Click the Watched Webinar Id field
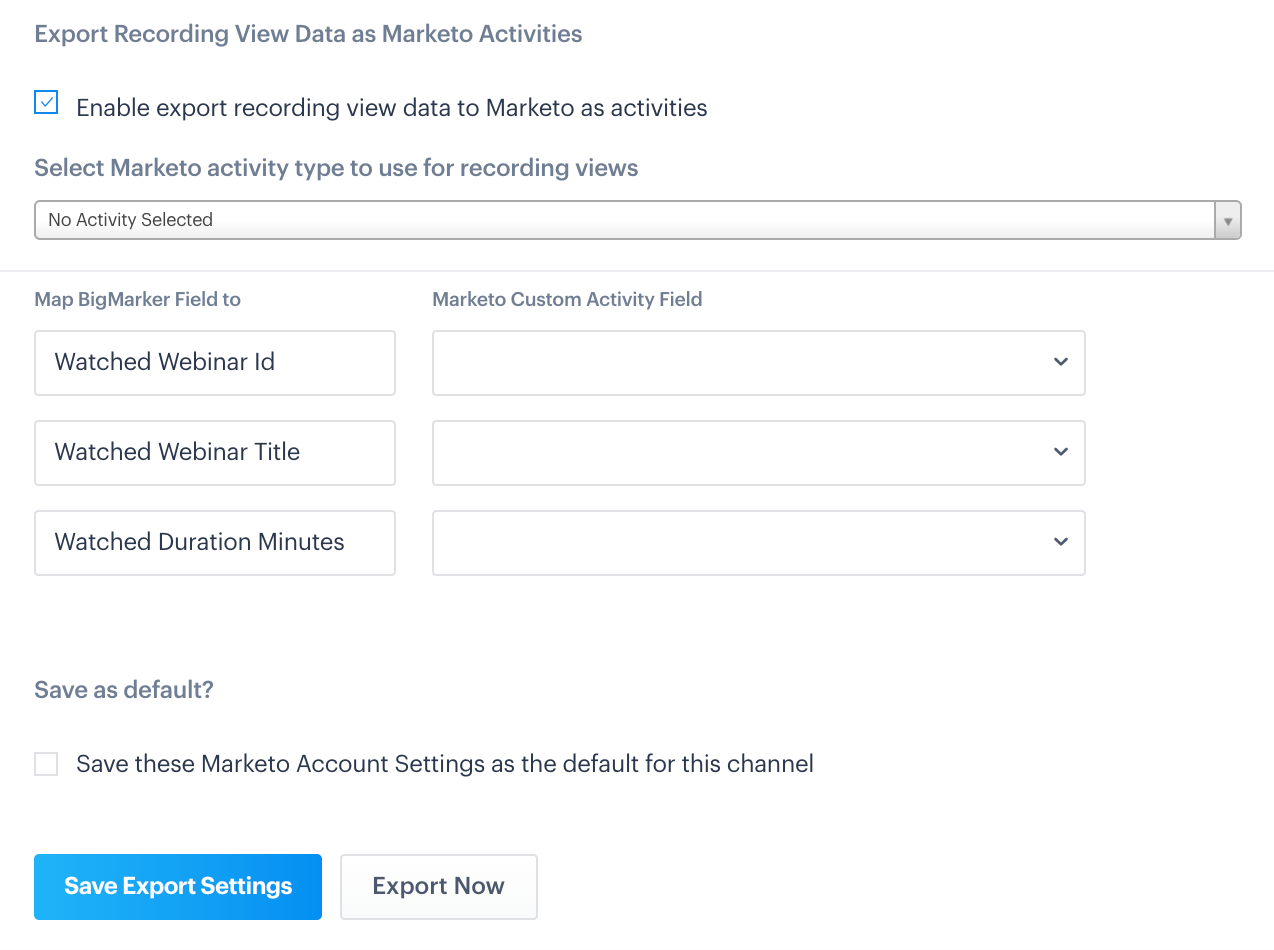Screen dimensions: 1274x950 click(x=215, y=363)
